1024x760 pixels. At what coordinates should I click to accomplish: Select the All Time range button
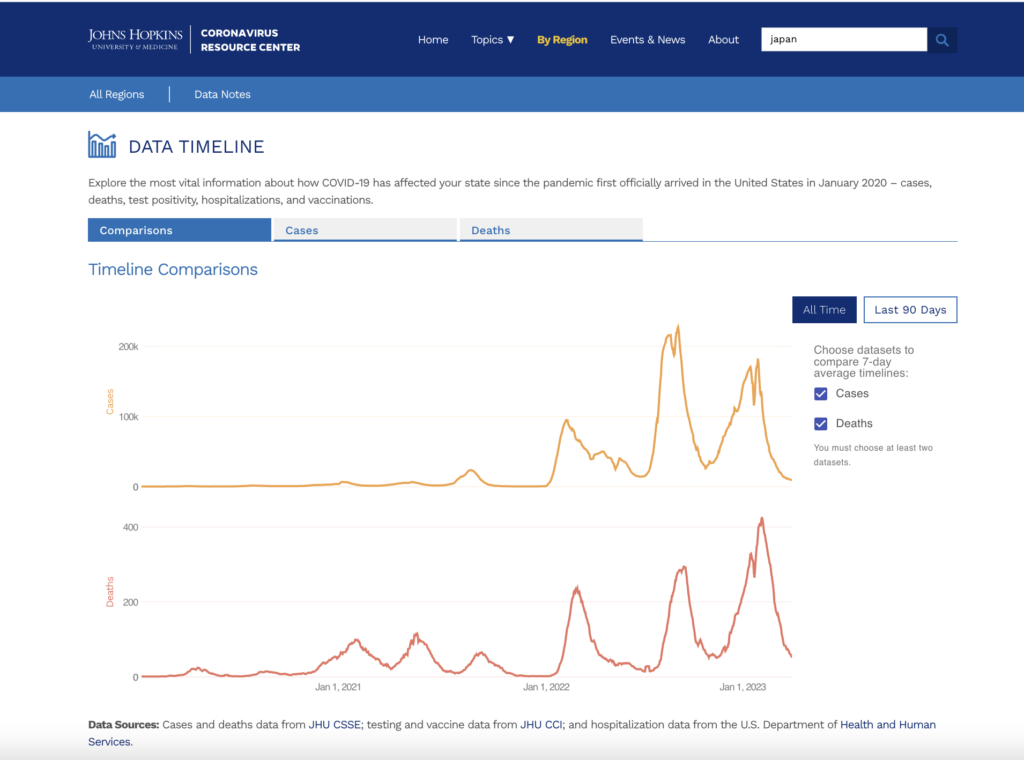point(824,310)
